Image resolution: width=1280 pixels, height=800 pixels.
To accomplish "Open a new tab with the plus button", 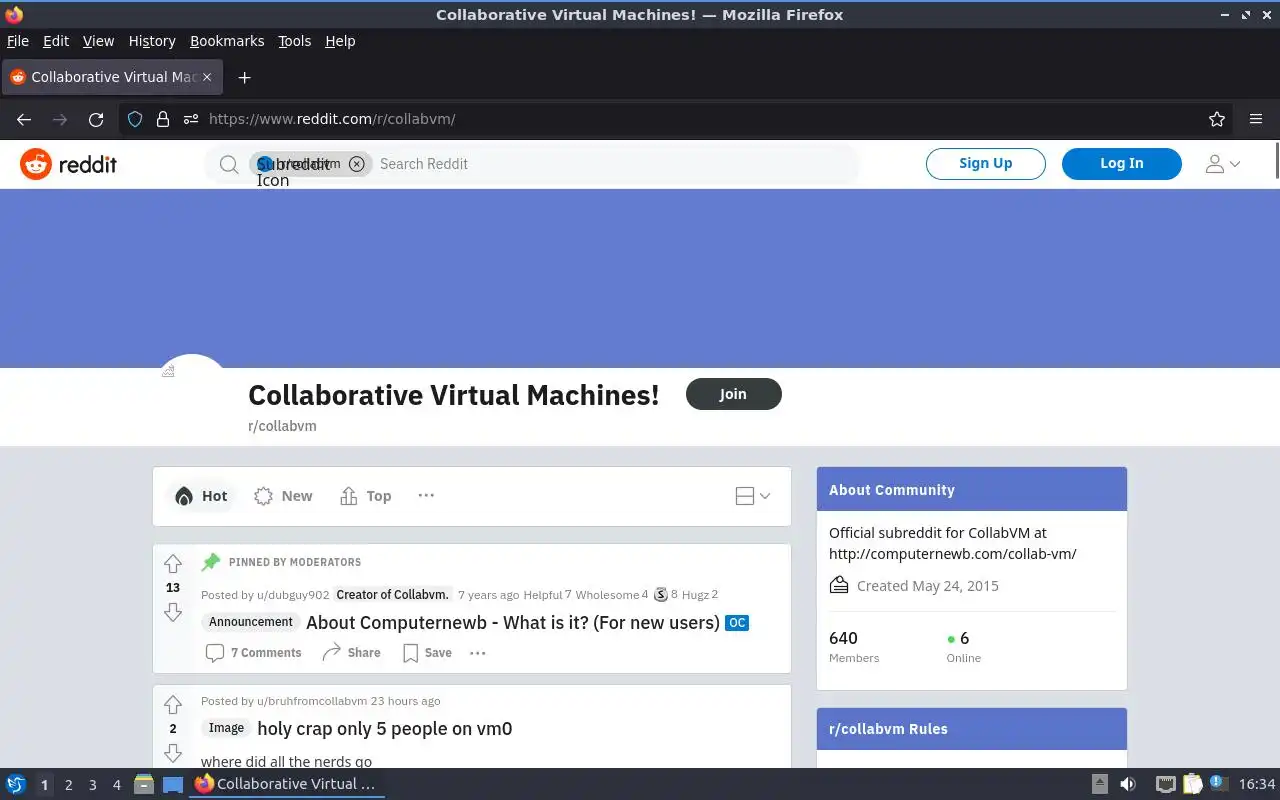I will click(244, 77).
